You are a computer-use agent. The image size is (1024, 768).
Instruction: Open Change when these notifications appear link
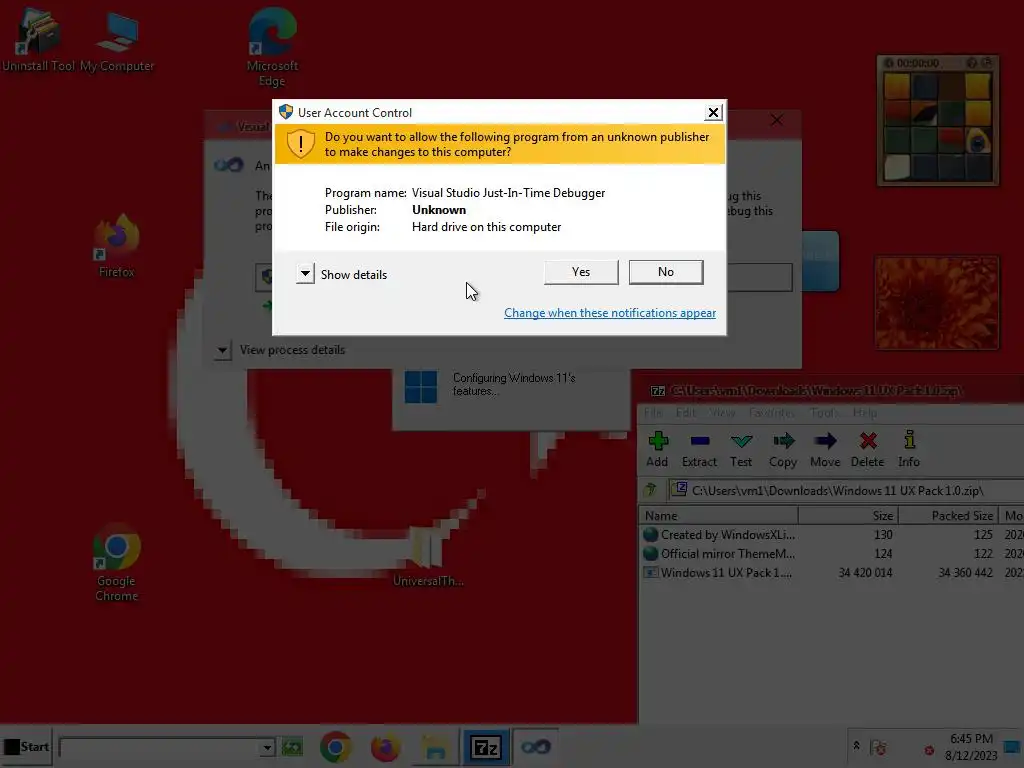(609, 313)
